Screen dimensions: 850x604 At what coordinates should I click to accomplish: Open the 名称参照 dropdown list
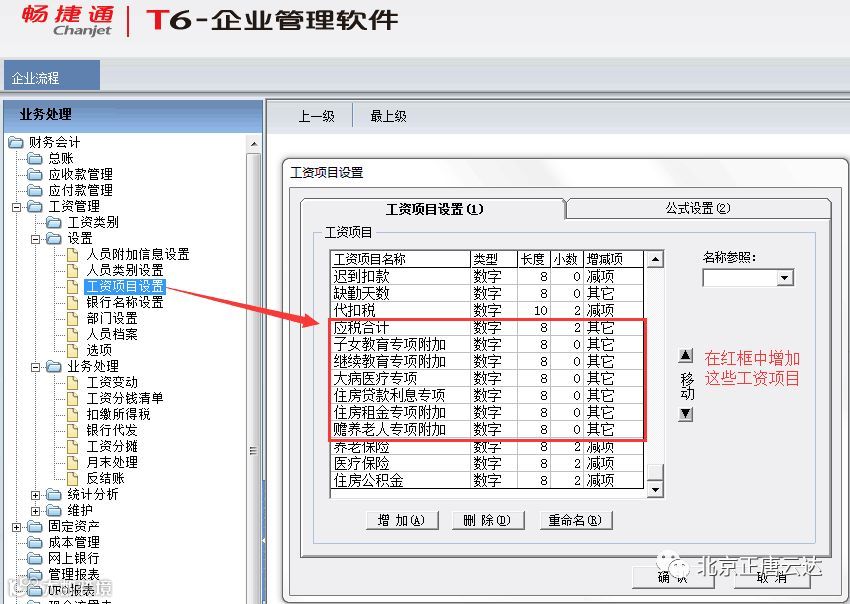point(784,278)
